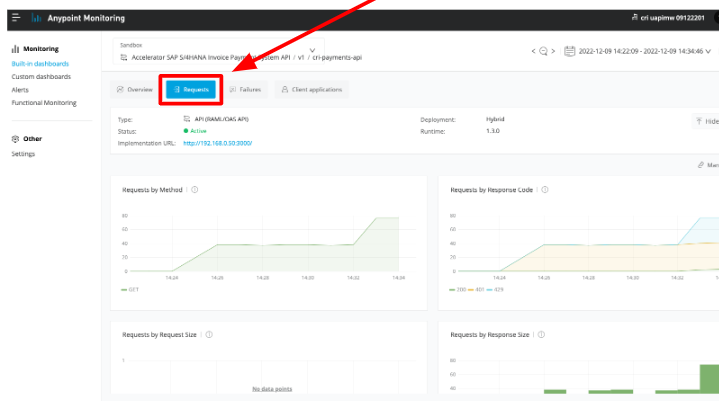Toggle the 429 response code legend
Screen dimensions: 719x401
(x=495, y=290)
